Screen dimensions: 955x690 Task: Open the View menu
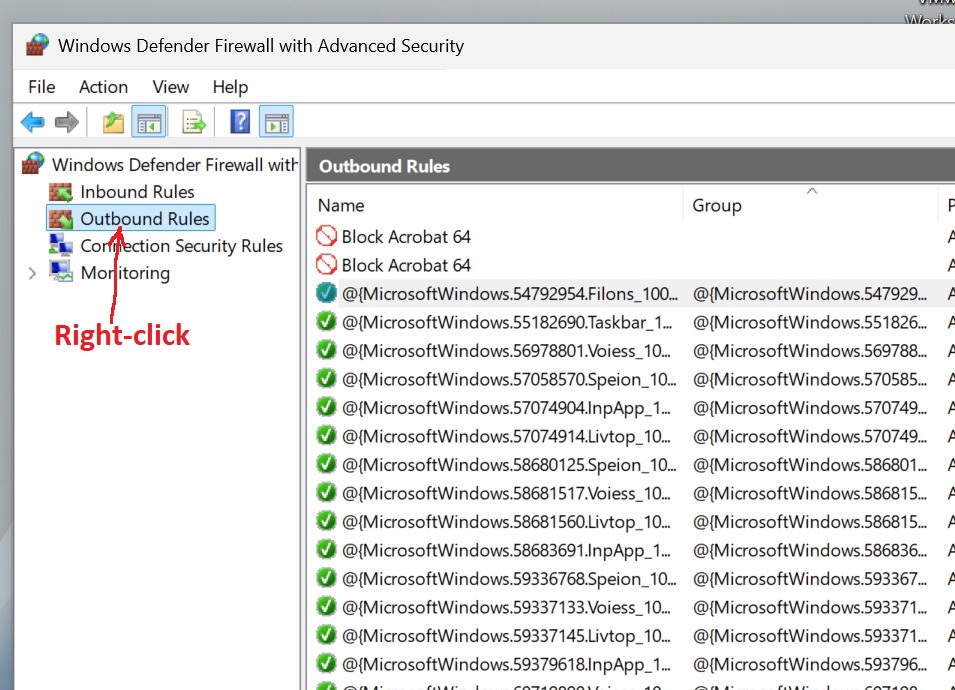coord(171,87)
